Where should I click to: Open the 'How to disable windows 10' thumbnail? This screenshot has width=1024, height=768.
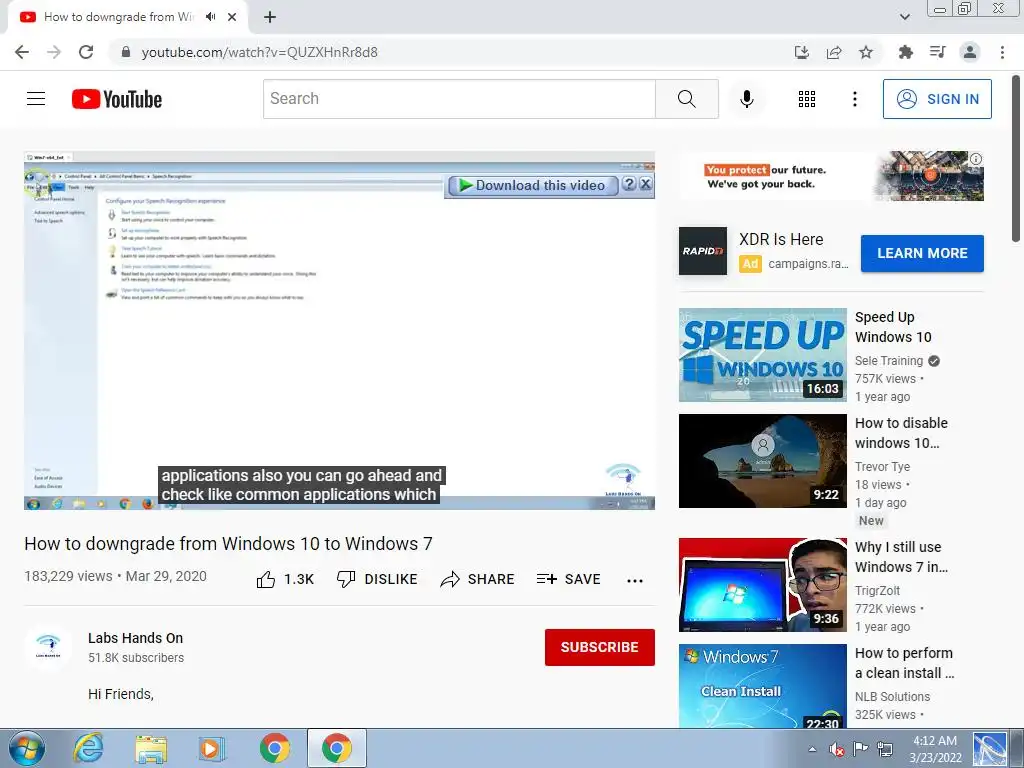pos(763,461)
